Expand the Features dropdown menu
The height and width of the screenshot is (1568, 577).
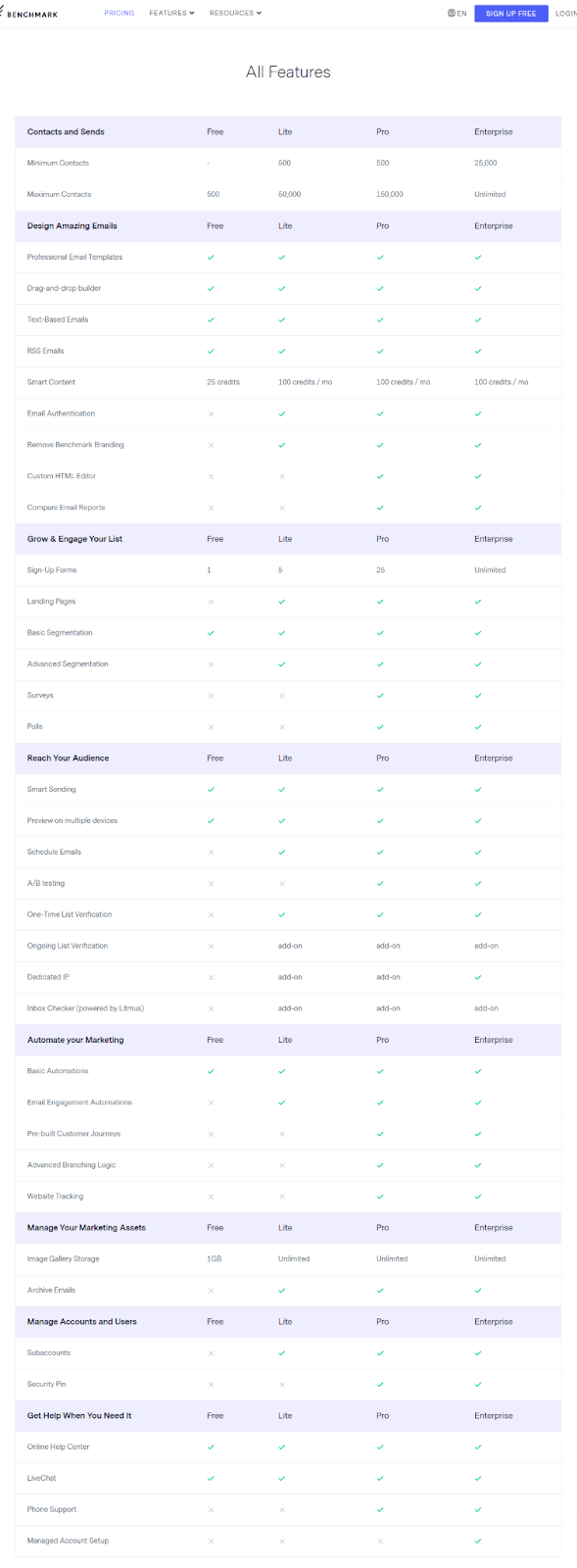(171, 14)
